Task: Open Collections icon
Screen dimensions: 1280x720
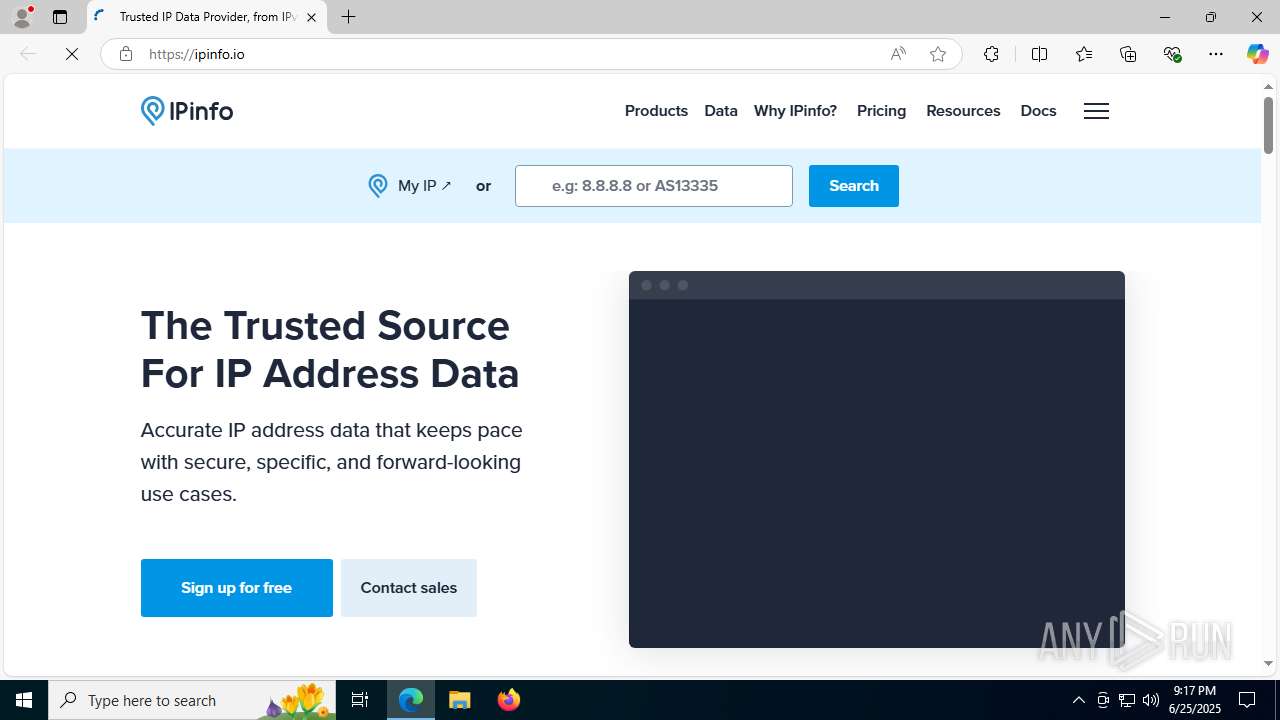Action: pos(1128,54)
